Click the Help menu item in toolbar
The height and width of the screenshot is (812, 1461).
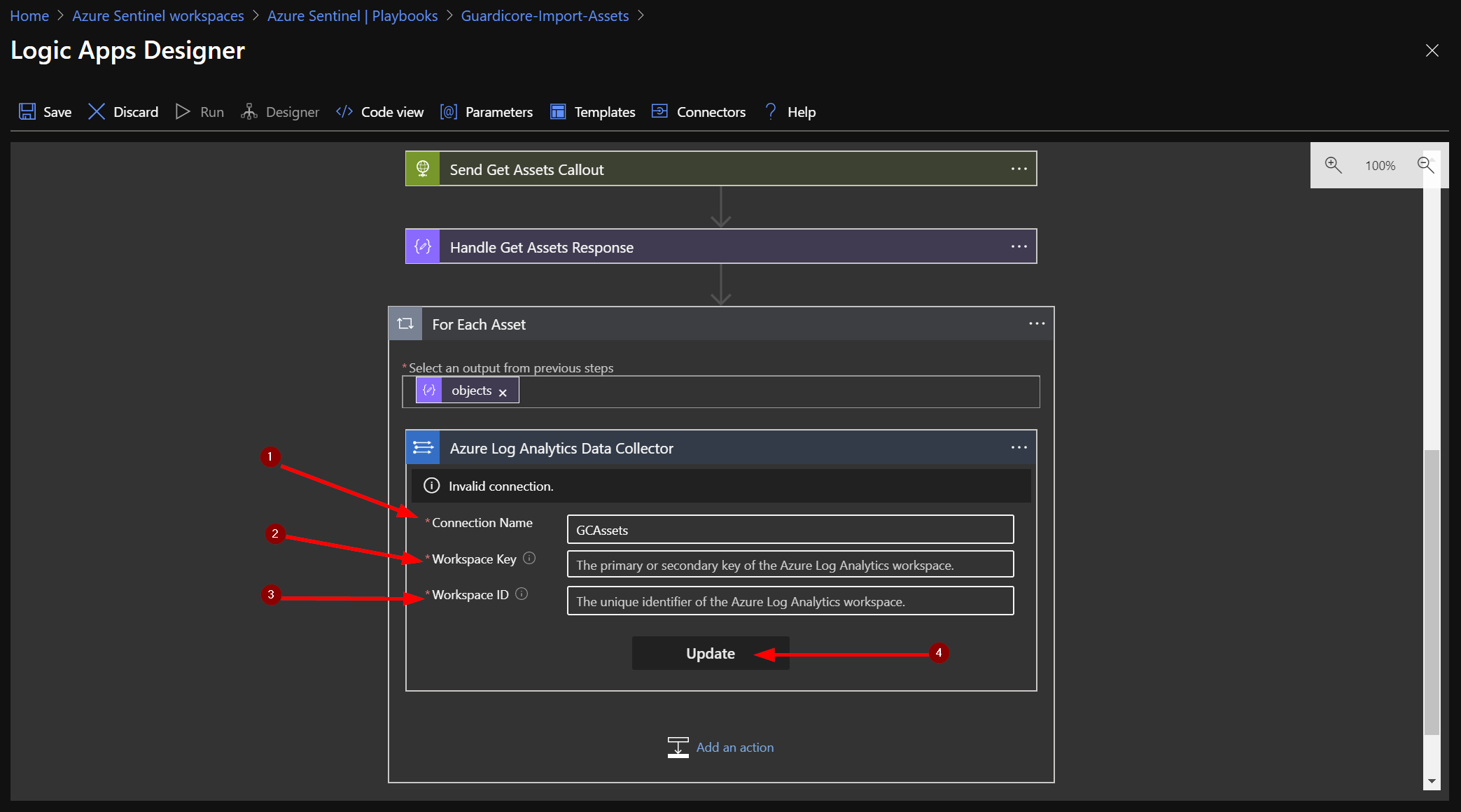800,111
